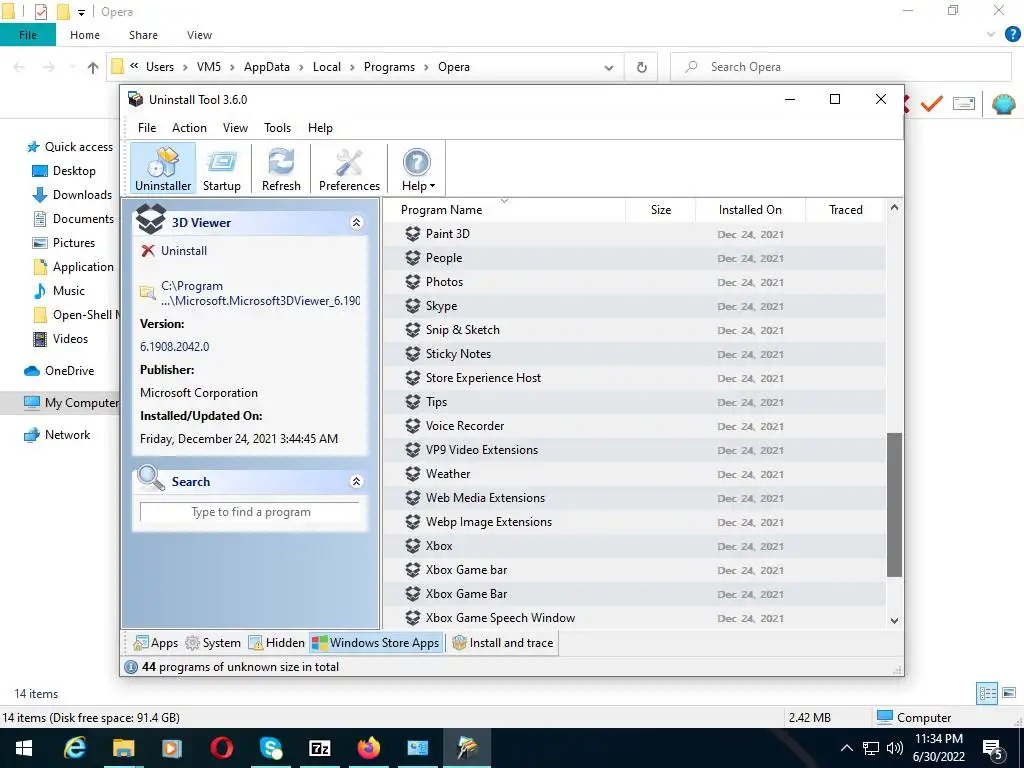Open the File menu in Uninstall Tool
The width and height of the screenshot is (1024, 768).
[147, 128]
